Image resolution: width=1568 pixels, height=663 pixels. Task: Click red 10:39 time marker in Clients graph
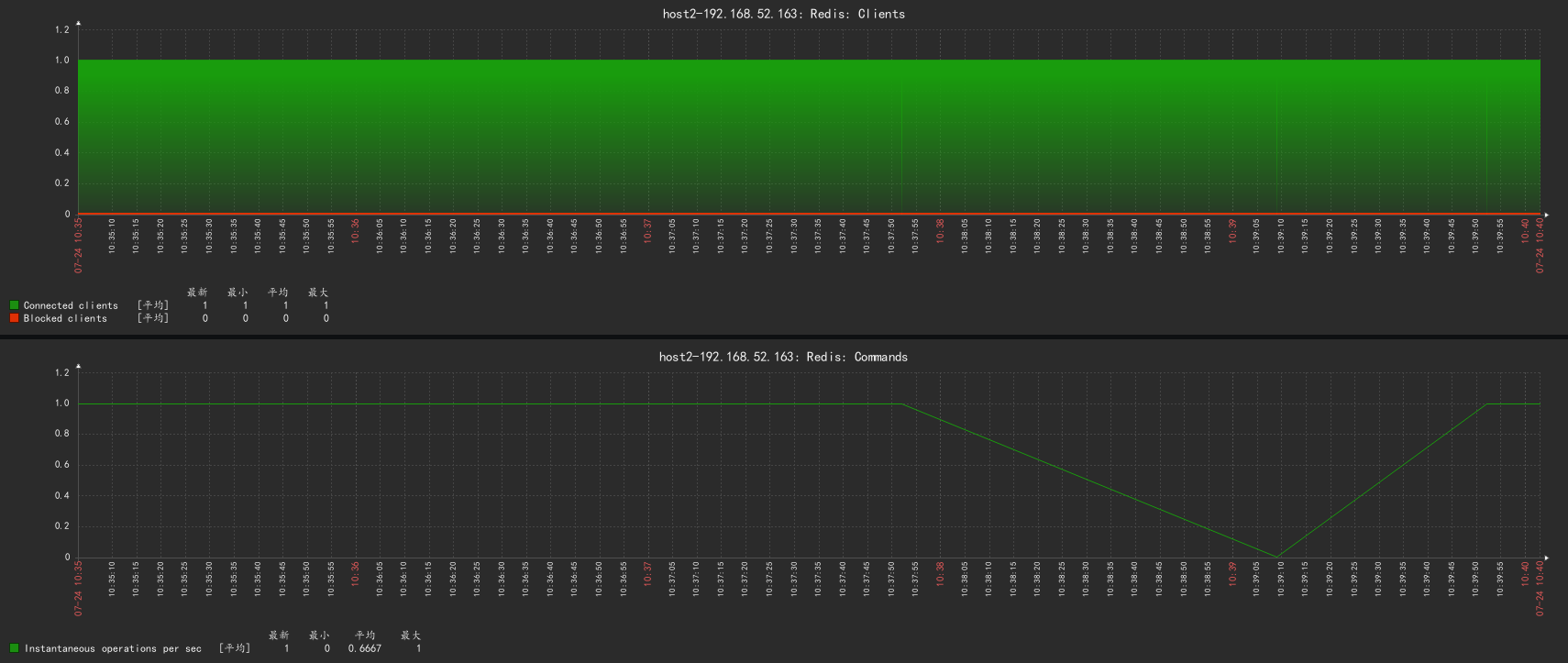pos(1233,230)
